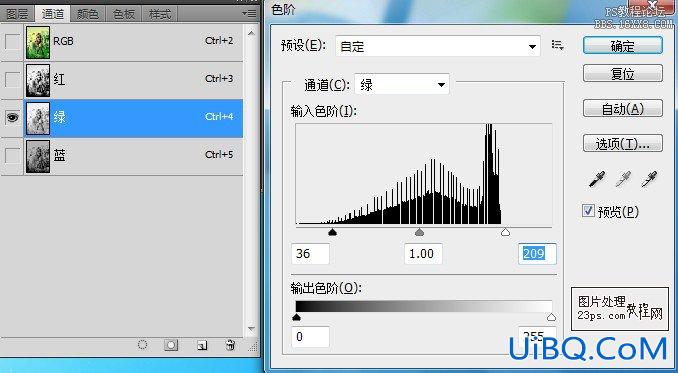Uncheck the 预览(P) checkbox
Image resolution: width=678 pixels, height=373 pixels.
(x=588, y=210)
